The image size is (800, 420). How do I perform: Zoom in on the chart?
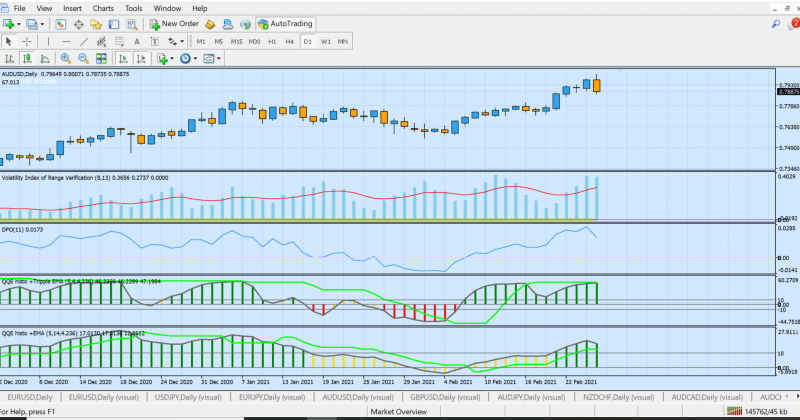point(64,59)
